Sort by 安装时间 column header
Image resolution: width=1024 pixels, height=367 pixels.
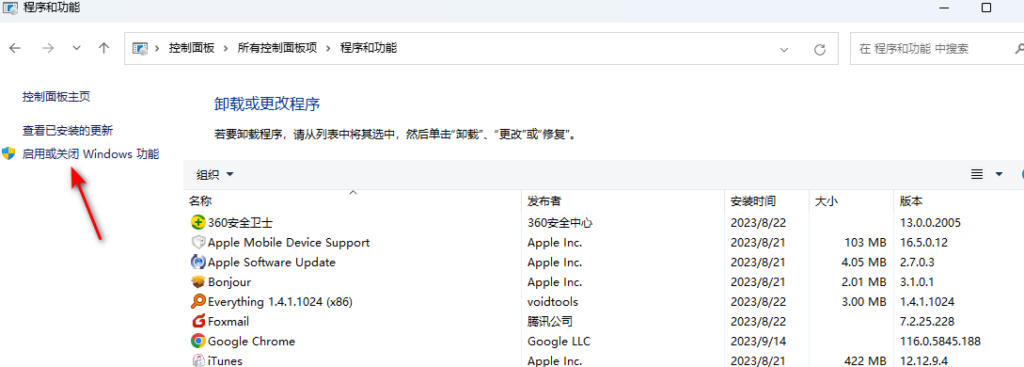tap(767, 201)
